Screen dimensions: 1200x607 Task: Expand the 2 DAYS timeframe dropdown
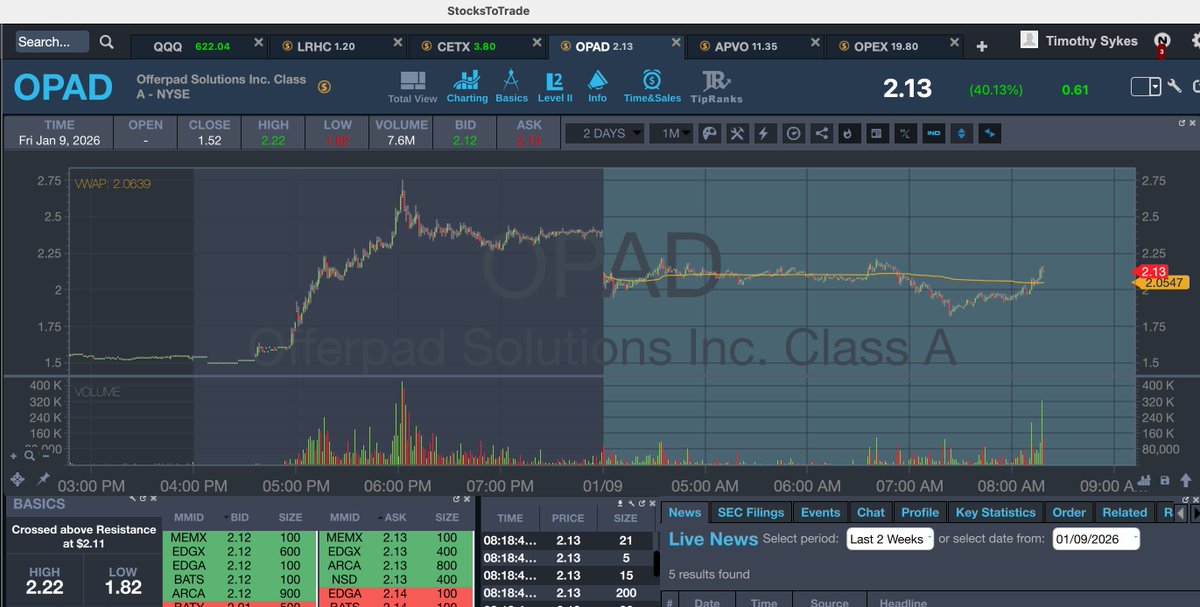[x=605, y=133]
